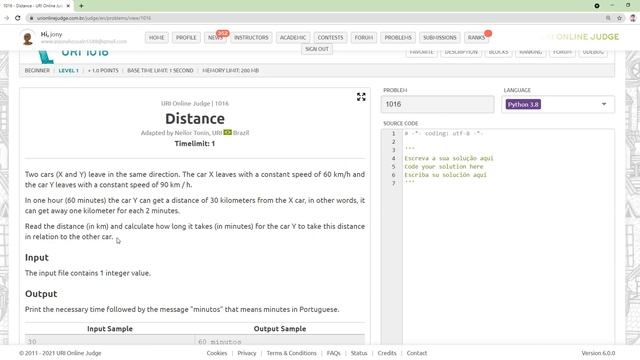Click line 5 'Code your solution here'

coord(444,167)
